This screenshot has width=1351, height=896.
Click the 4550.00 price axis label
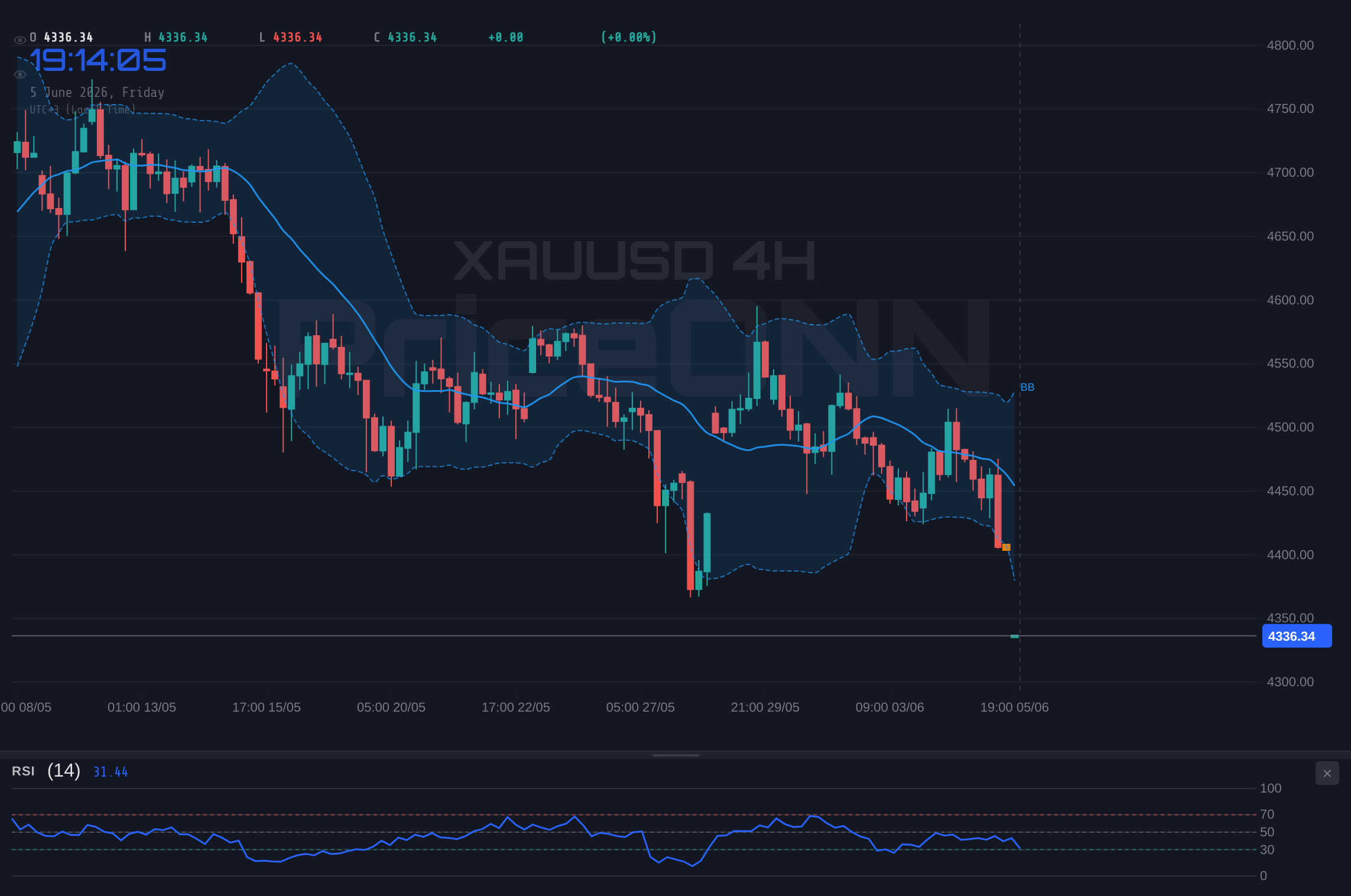pos(1290,363)
